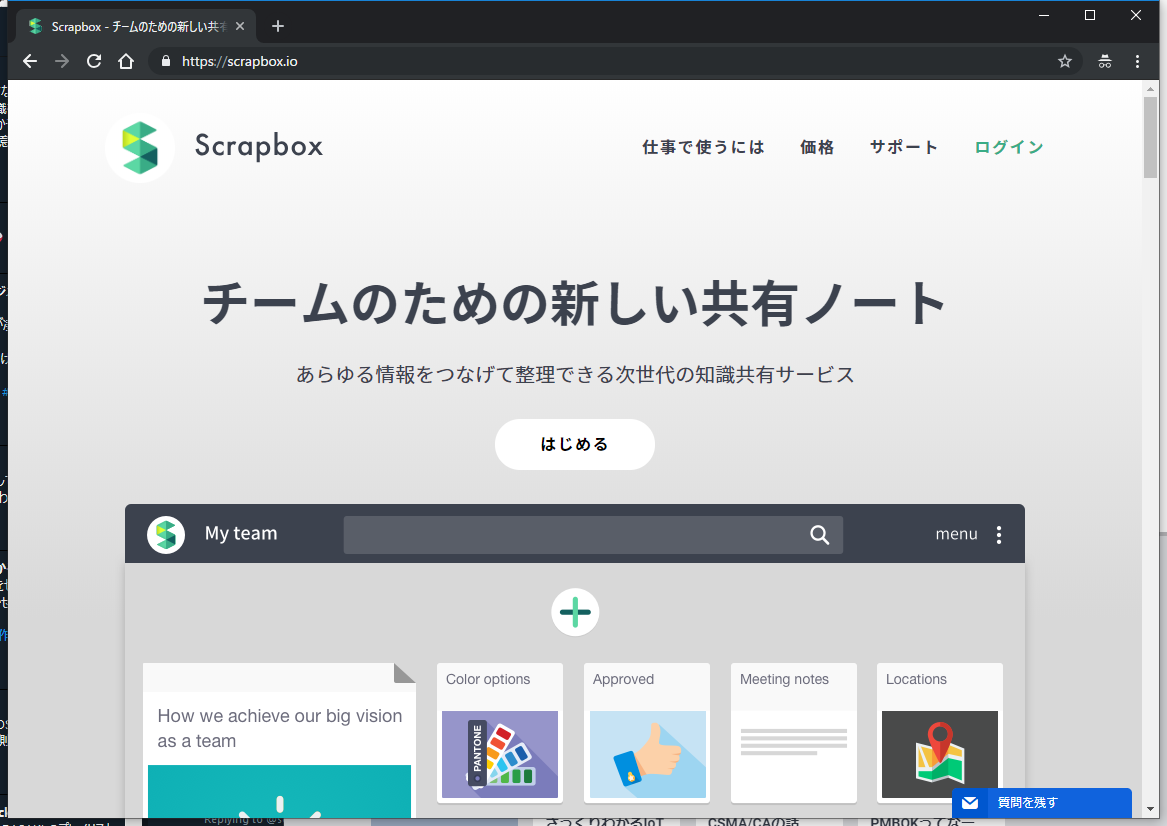Minimize the browser window

click(x=1044, y=15)
